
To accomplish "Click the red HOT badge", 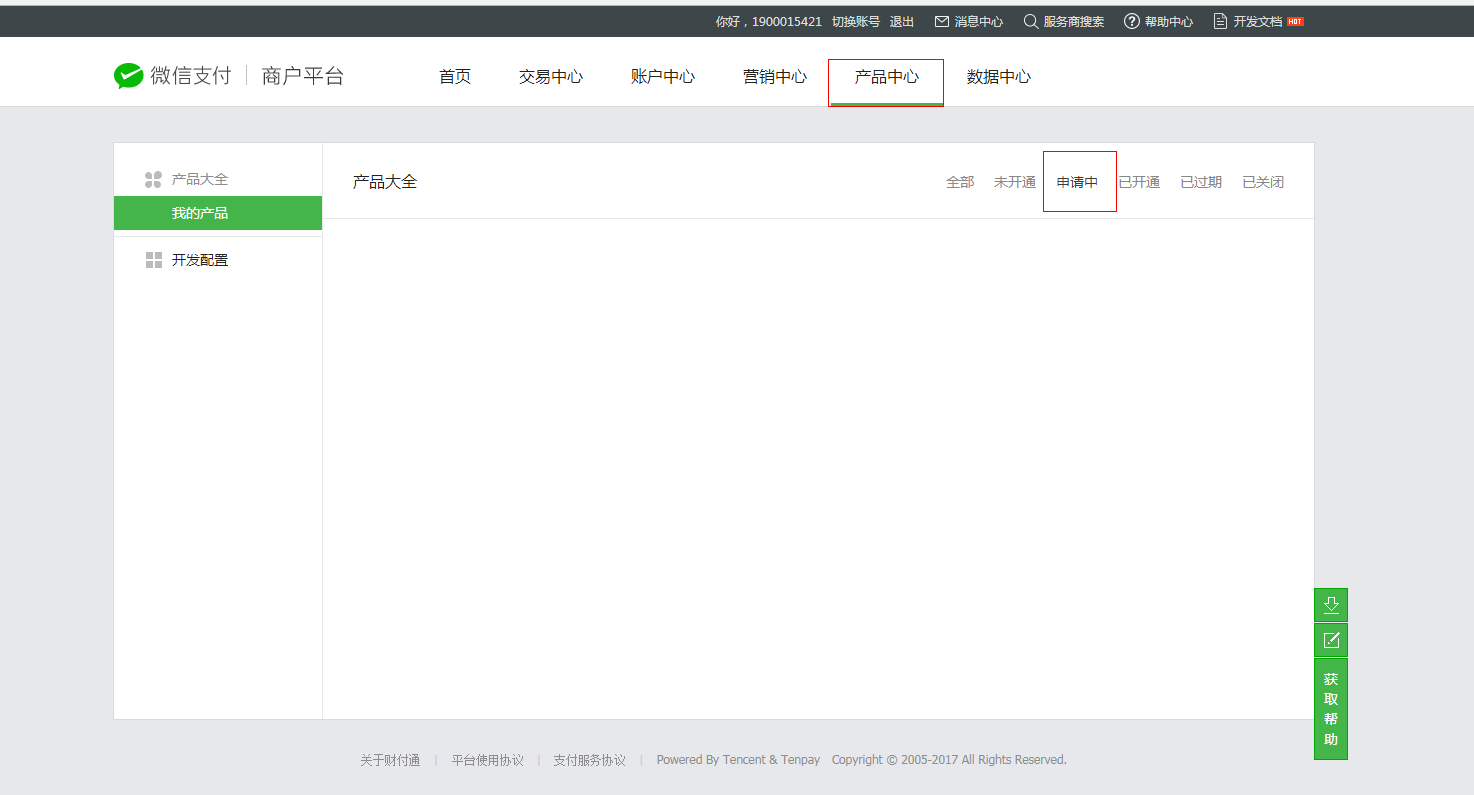I will (x=1295, y=21).
